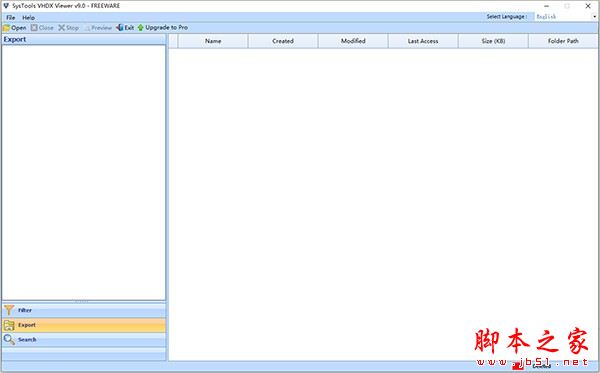Click the Export folder icon in sidebar
Screen dimensions: 600x373
[8, 325]
